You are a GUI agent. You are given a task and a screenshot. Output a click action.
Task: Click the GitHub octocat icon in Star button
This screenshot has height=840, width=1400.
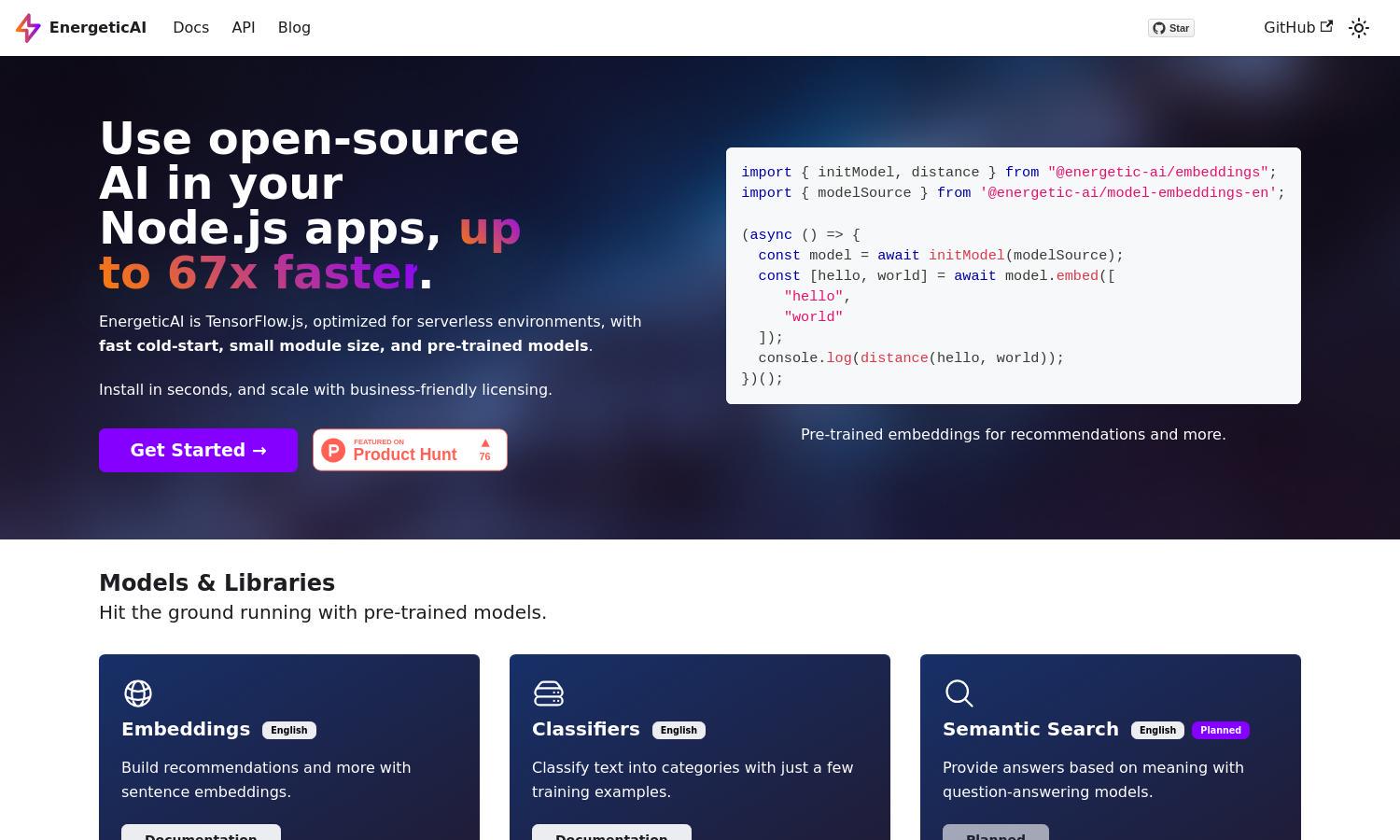pyautogui.click(x=1159, y=28)
